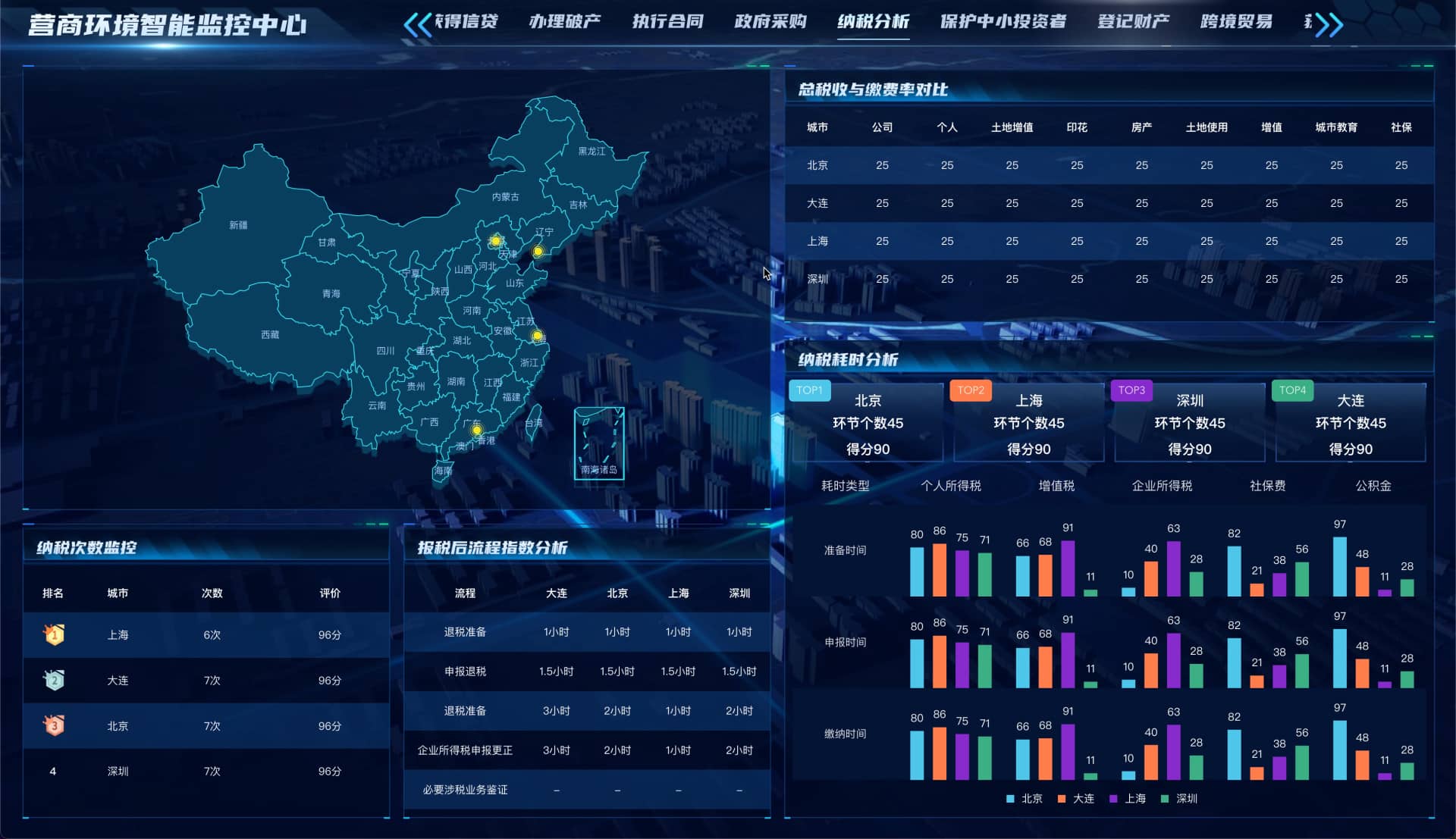Toggle 深圳 green legend swatch
This screenshot has height=839, width=1456.
pyautogui.click(x=1165, y=799)
